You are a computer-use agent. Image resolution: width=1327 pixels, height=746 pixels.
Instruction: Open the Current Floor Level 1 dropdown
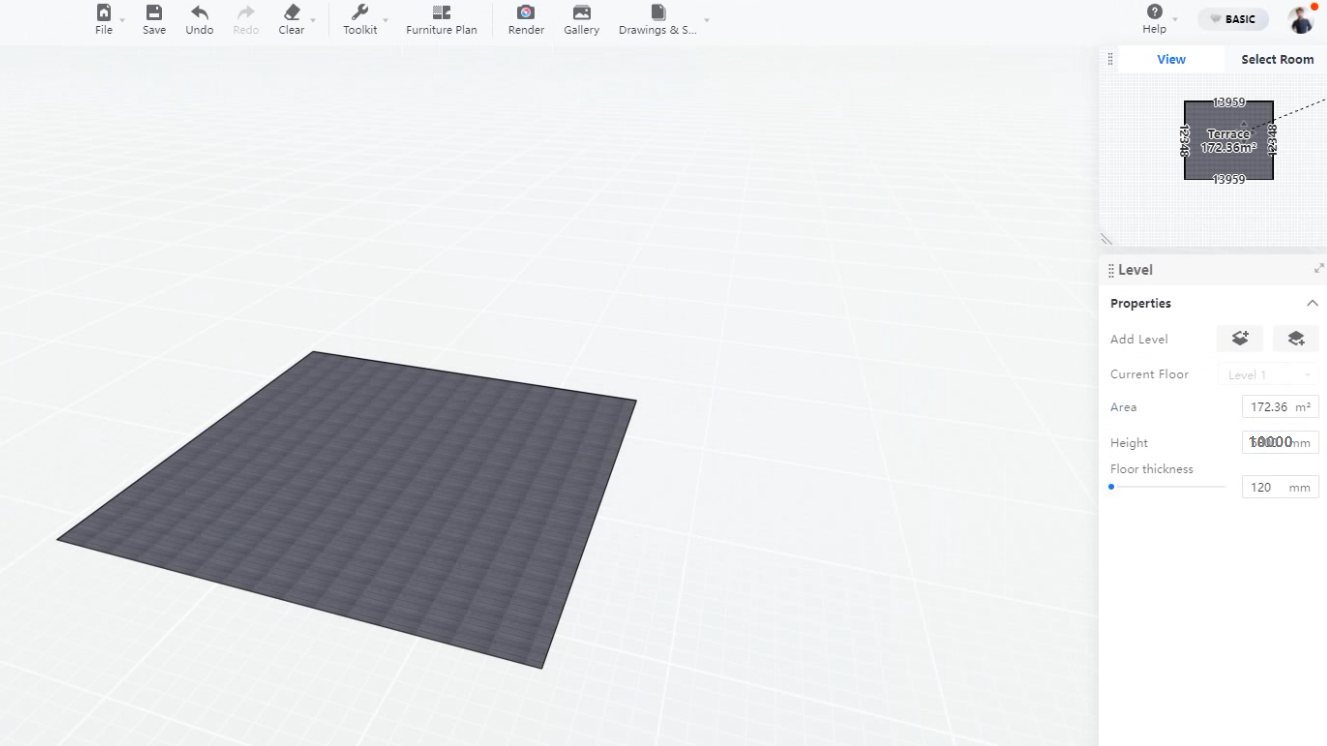point(1267,375)
